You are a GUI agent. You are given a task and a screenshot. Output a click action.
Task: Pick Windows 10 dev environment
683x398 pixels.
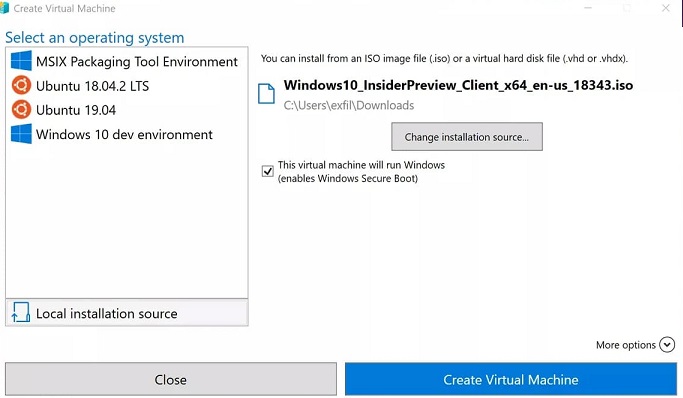point(127,135)
